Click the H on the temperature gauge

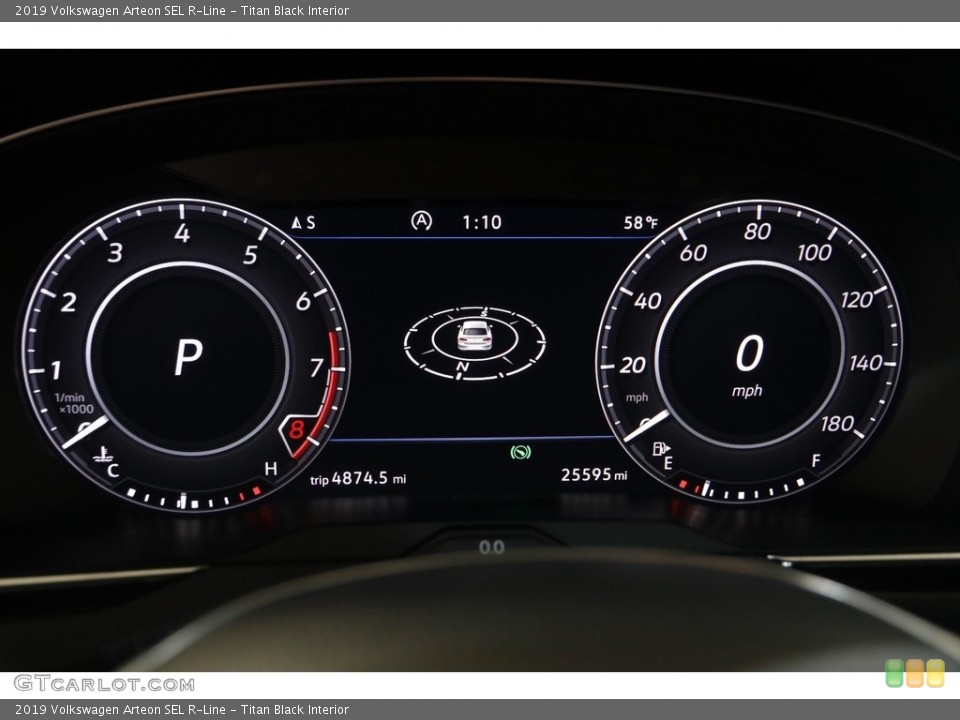[271, 469]
